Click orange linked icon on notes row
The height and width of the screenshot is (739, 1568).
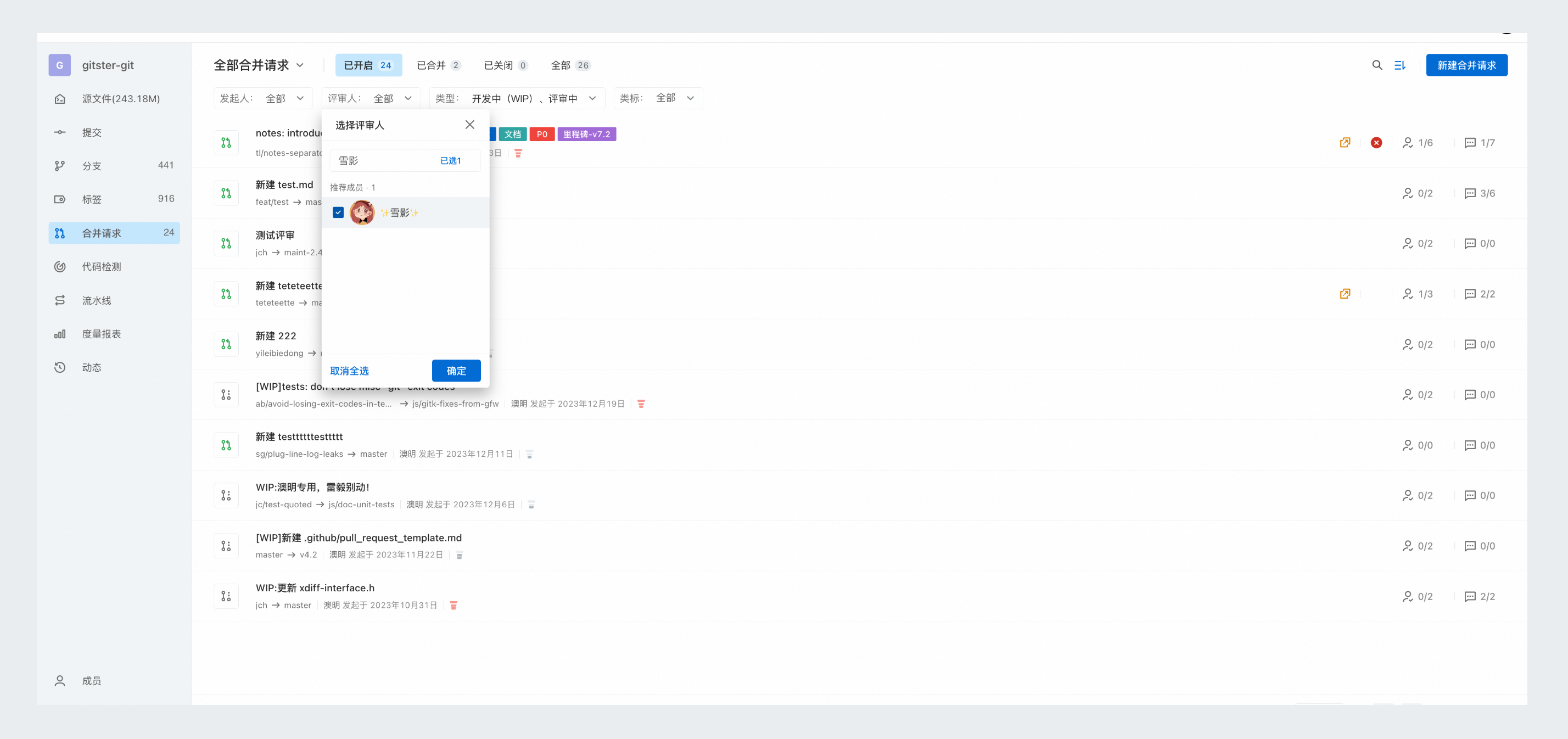1345,142
